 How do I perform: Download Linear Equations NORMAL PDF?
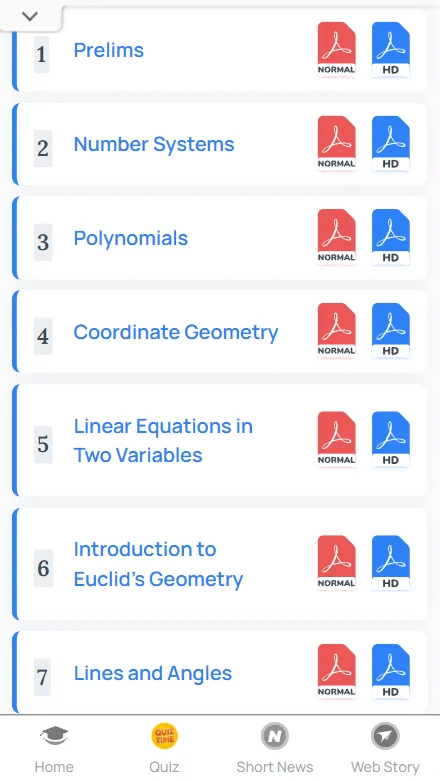pos(337,439)
